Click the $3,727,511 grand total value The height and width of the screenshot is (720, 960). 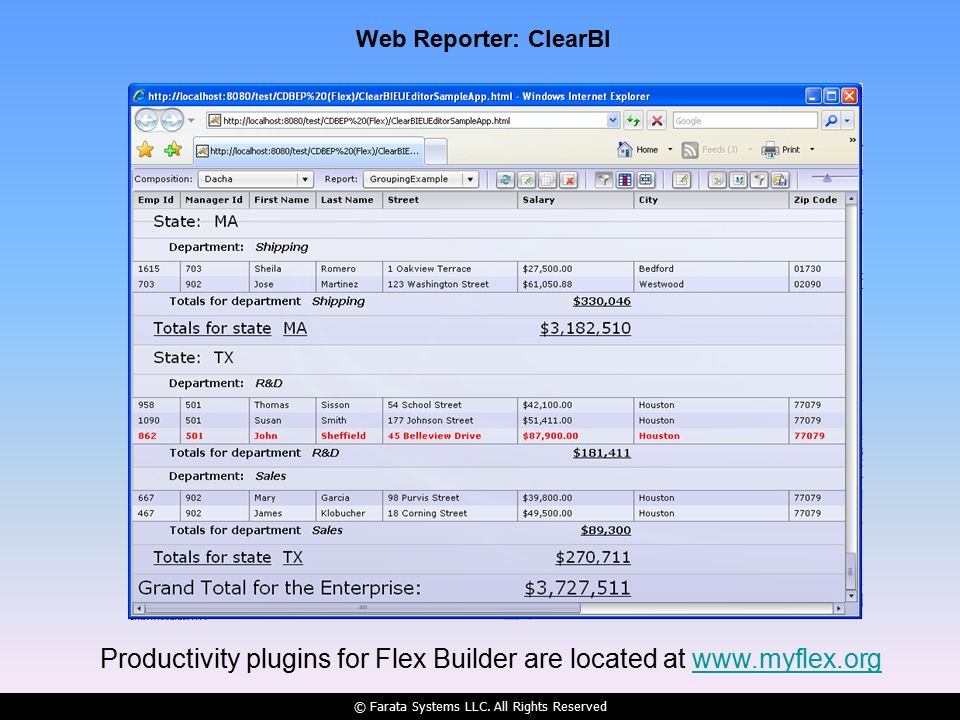tap(577, 588)
